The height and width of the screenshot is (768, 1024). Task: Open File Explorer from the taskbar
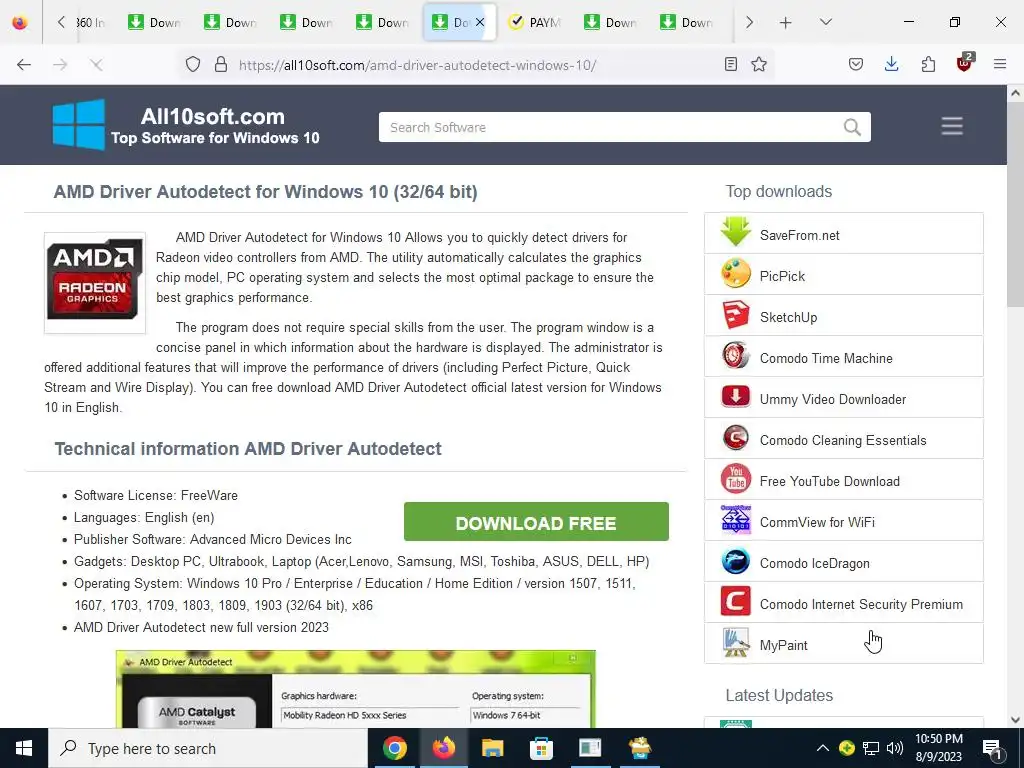[493, 748]
